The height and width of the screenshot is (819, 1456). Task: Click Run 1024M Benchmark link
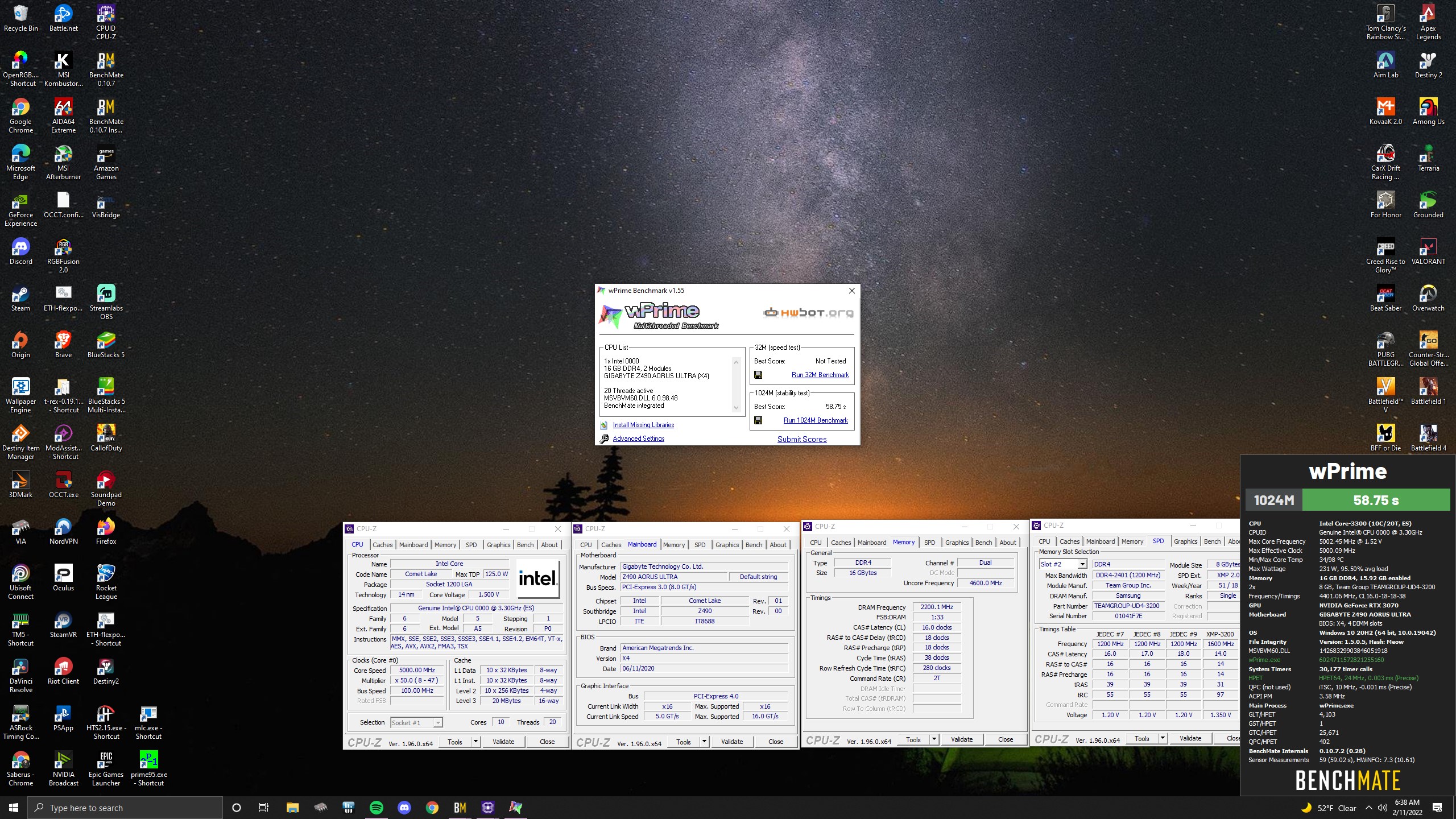tap(816, 420)
